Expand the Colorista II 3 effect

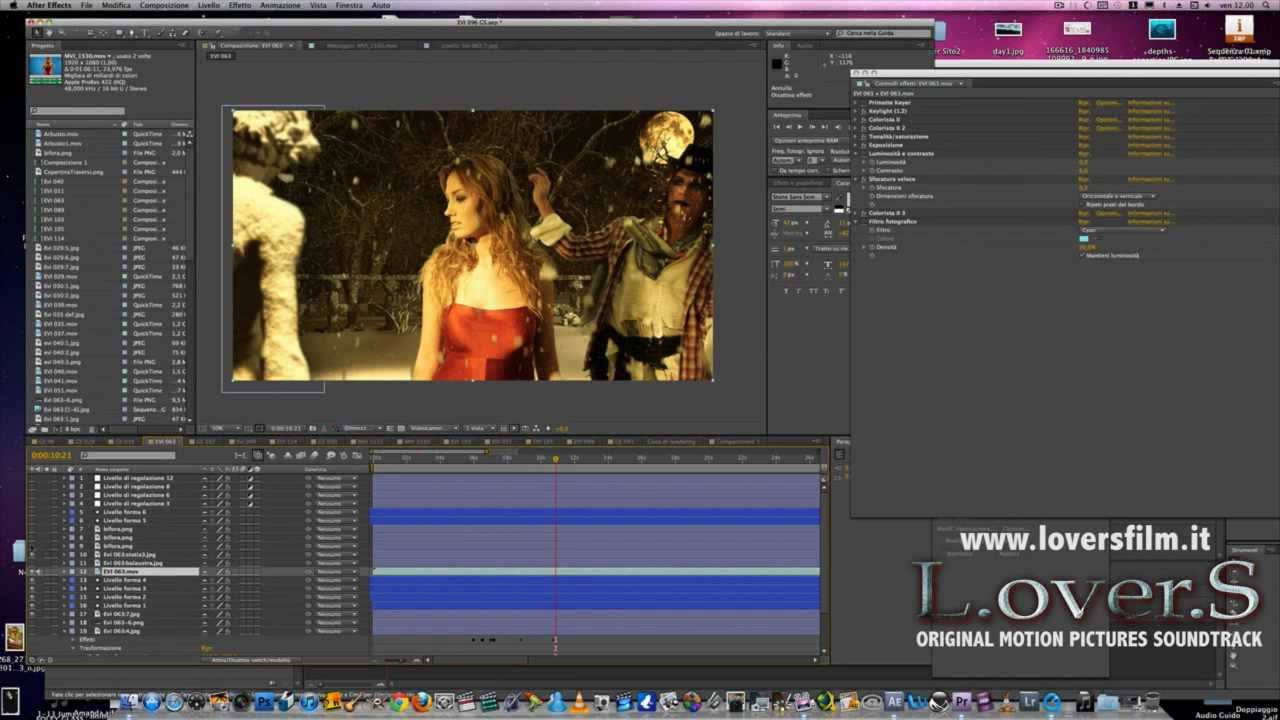coord(855,213)
